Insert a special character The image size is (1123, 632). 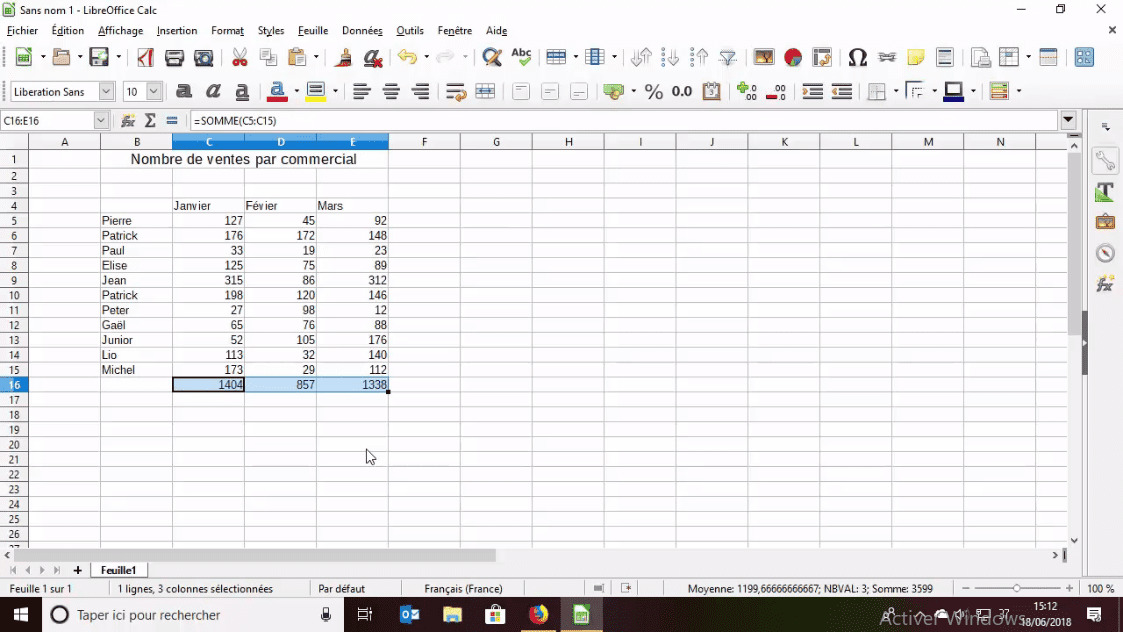point(858,57)
